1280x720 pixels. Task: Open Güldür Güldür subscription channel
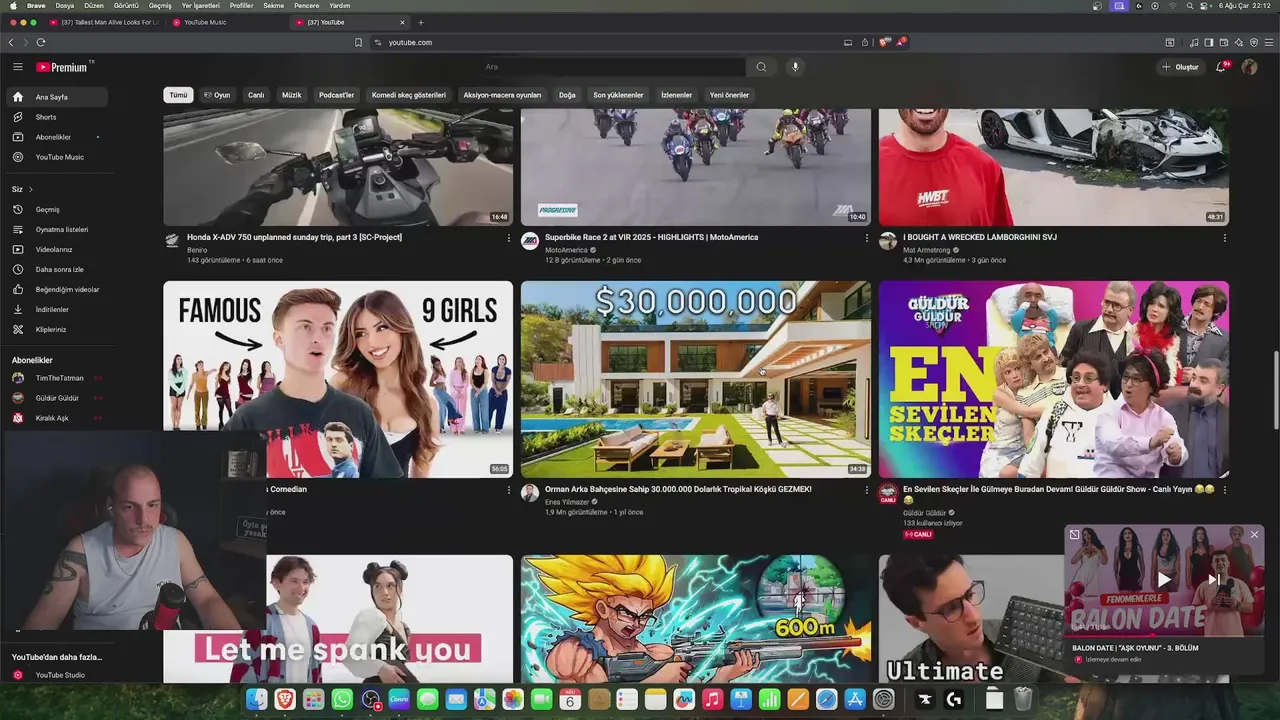(x=57, y=398)
